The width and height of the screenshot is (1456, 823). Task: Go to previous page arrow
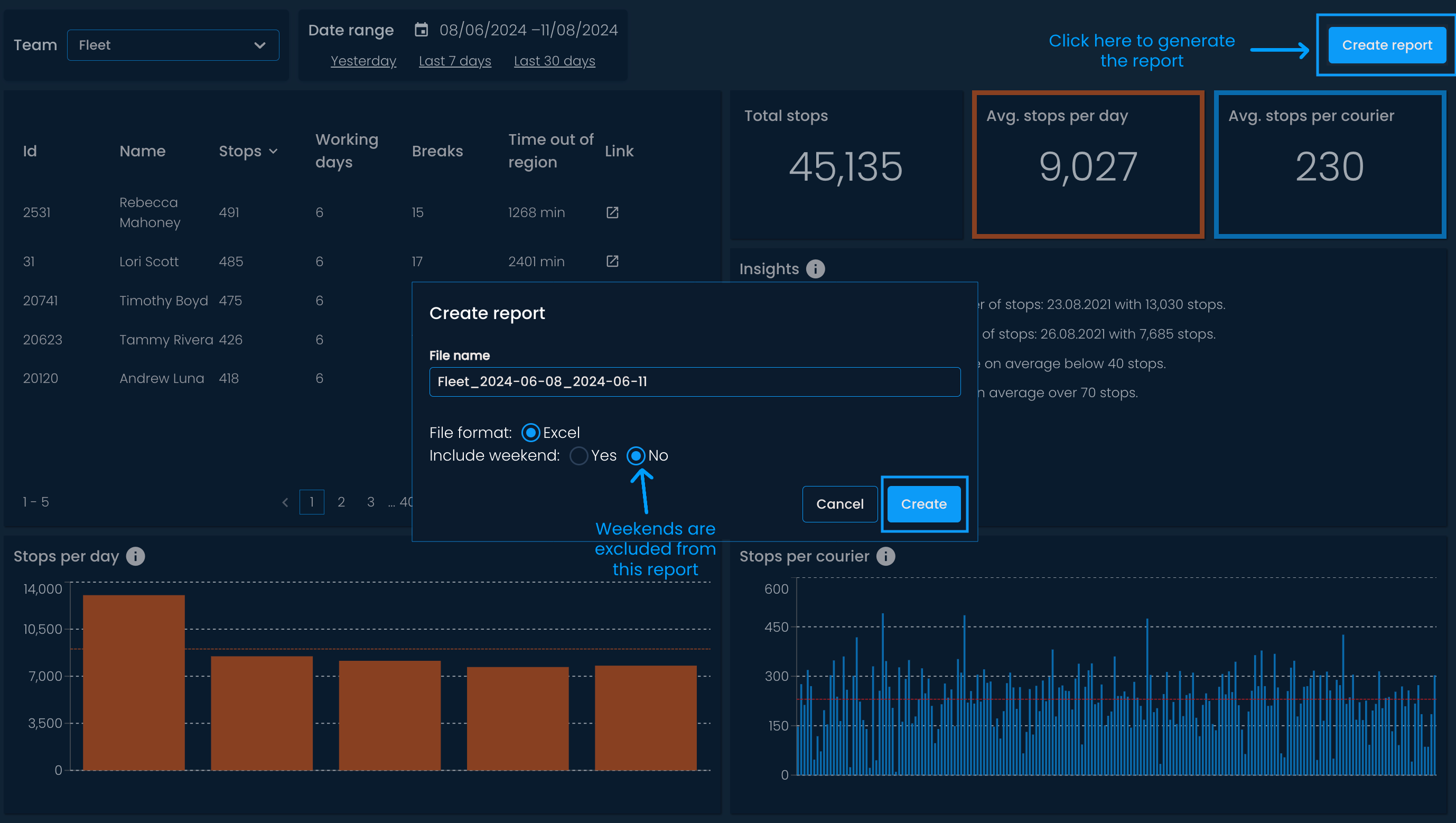coord(285,502)
